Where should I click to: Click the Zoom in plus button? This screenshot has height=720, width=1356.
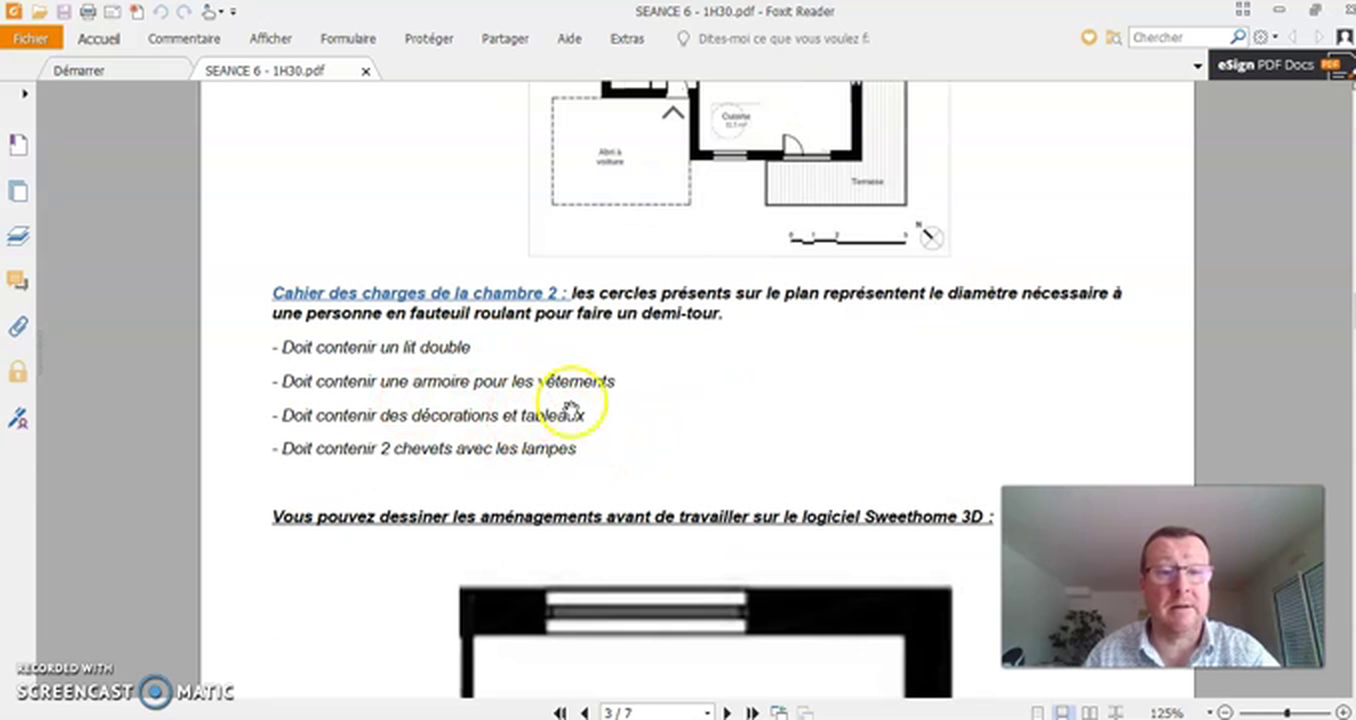(x=1343, y=713)
